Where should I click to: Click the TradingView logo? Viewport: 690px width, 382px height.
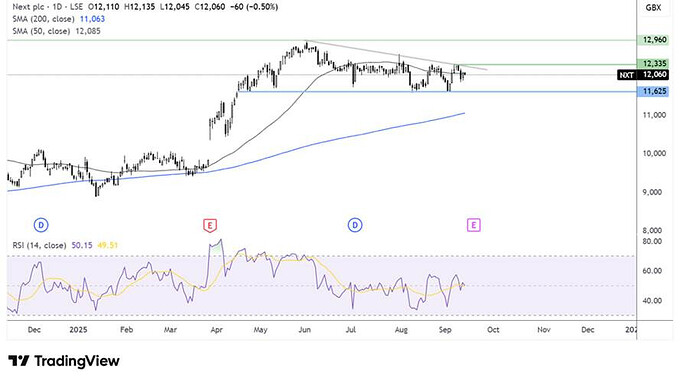pos(64,361)
